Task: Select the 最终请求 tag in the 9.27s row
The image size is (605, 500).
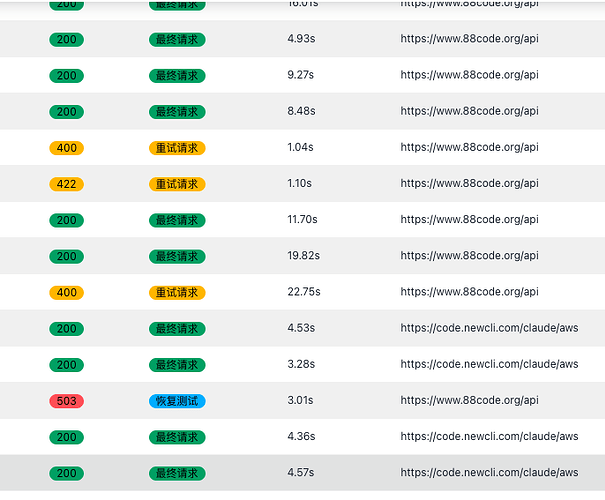Action: (177, 76)
